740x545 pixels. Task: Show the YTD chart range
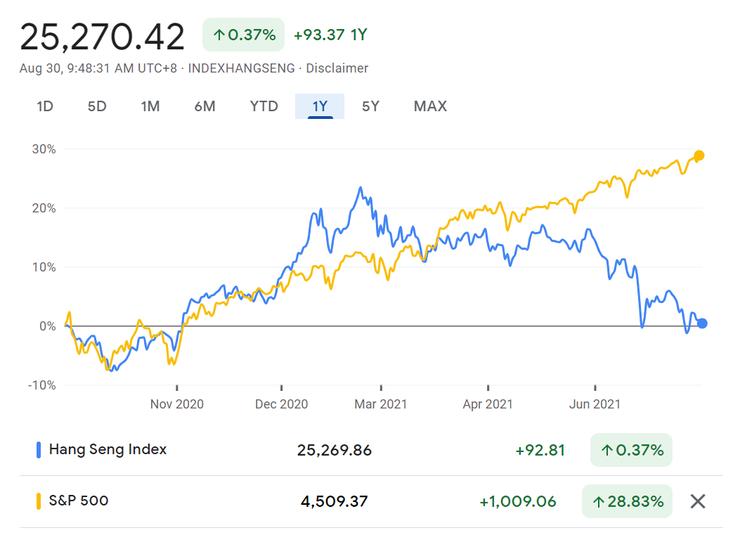point(264,106)
